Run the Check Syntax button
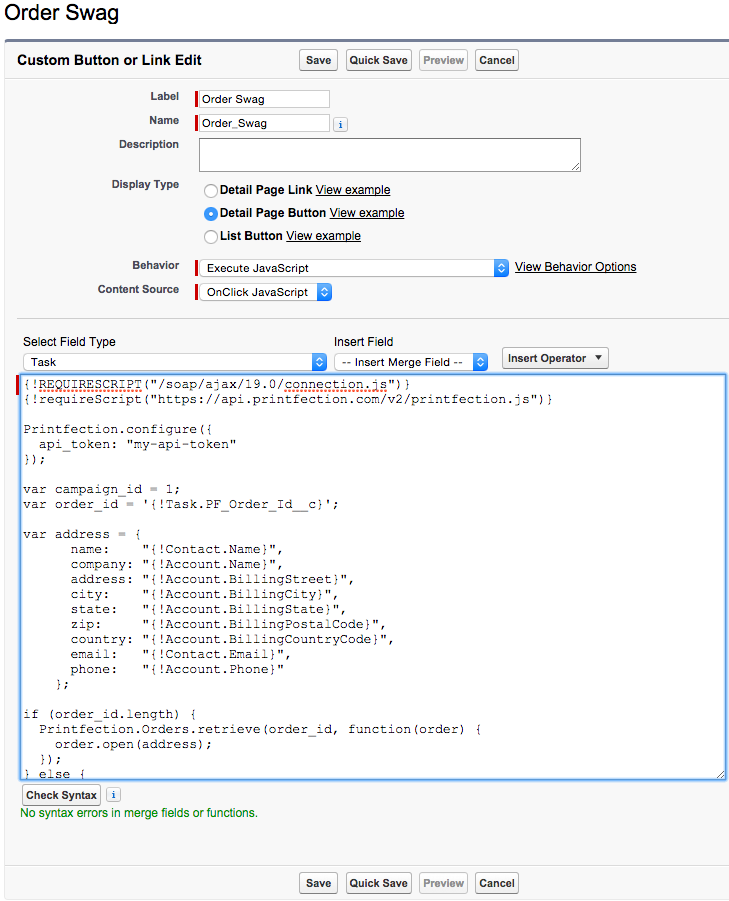729x901 pixels. [x=62, y=795]
